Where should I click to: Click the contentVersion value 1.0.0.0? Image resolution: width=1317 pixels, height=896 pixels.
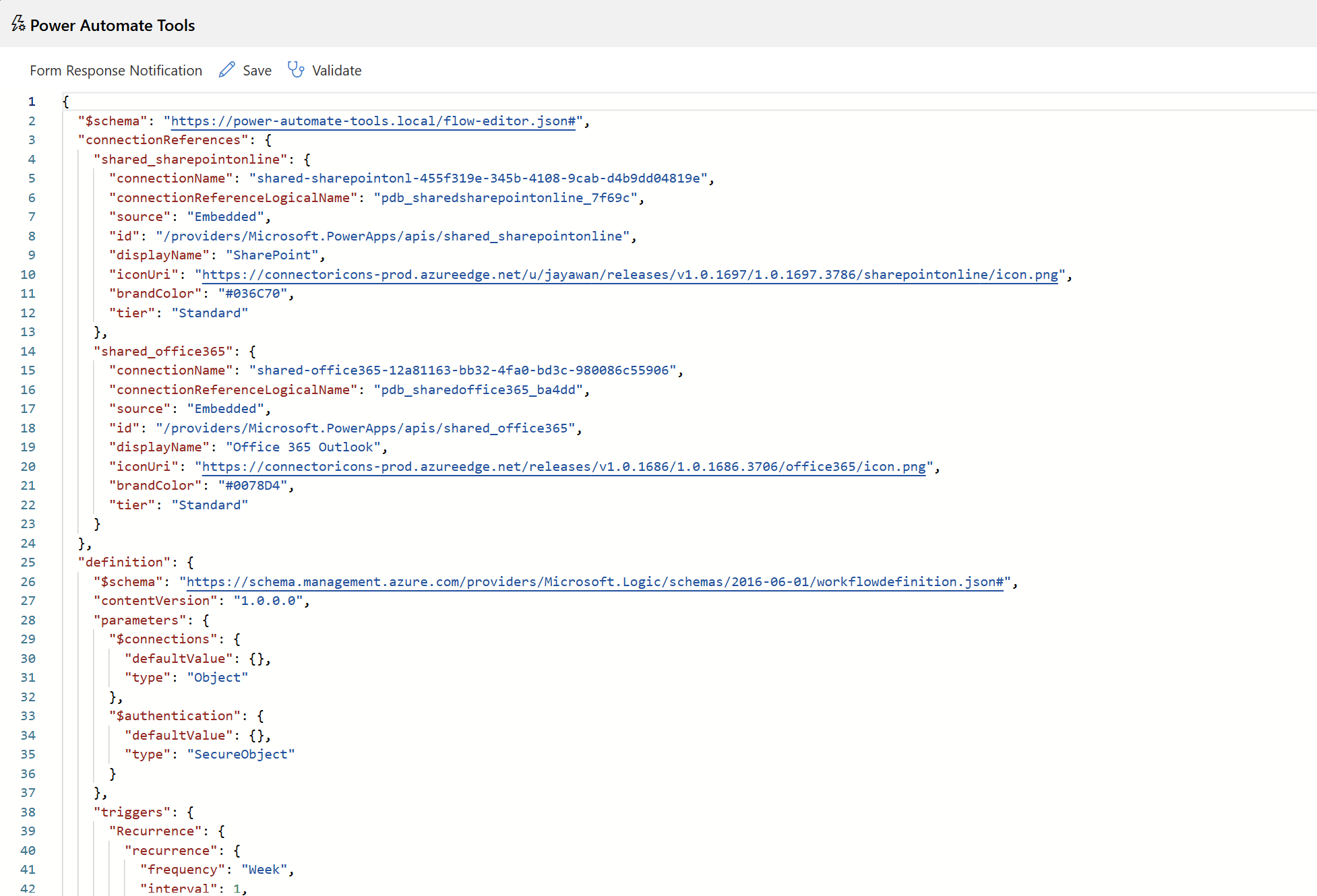[x=270, y=600]
